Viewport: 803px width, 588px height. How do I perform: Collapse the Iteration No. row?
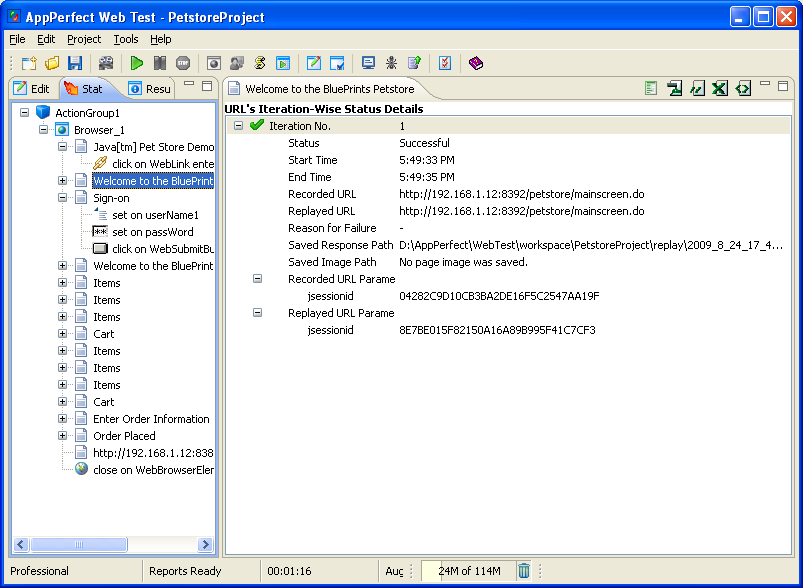pyautogui.click(x=238, y=126)
